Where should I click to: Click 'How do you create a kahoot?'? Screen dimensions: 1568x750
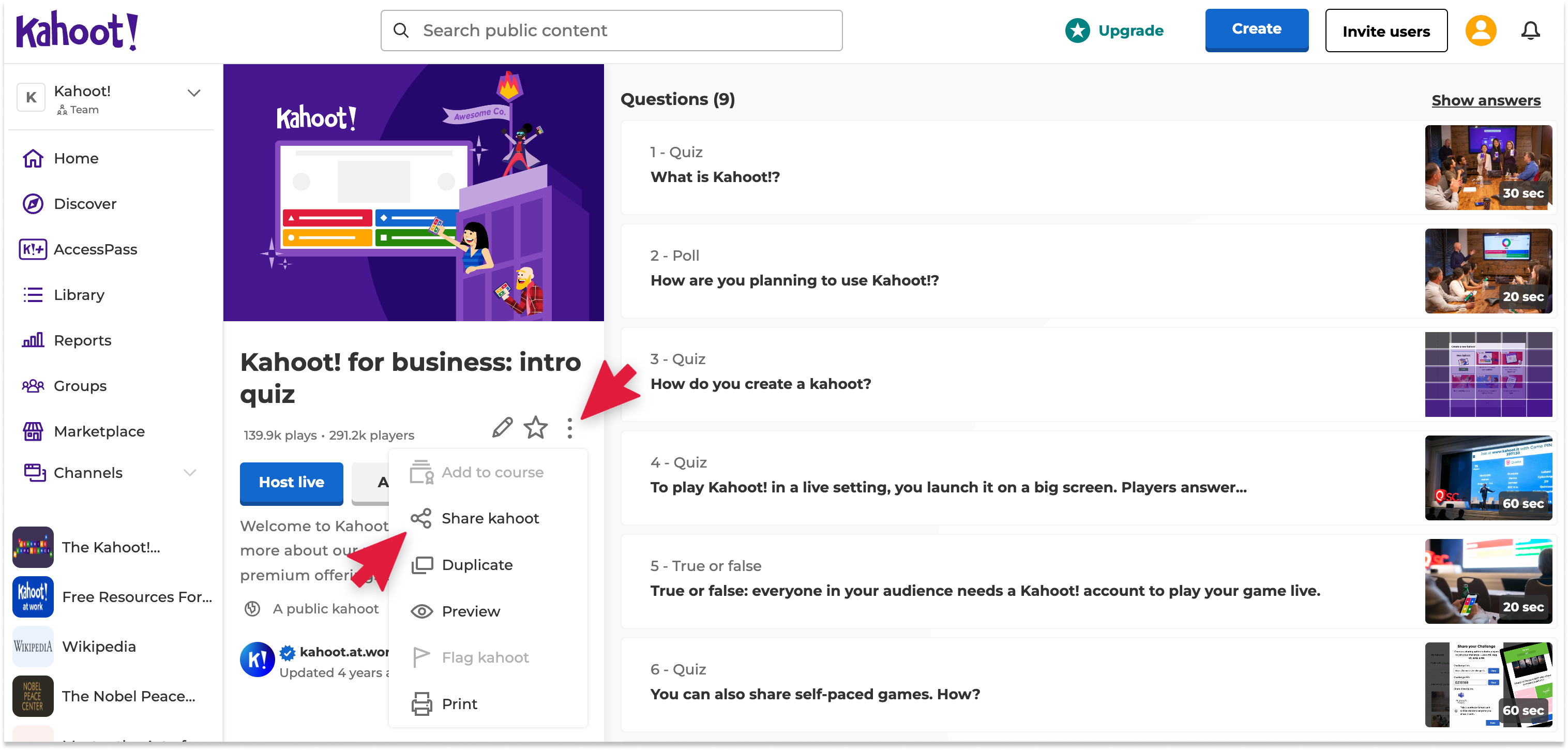point(760,384)
